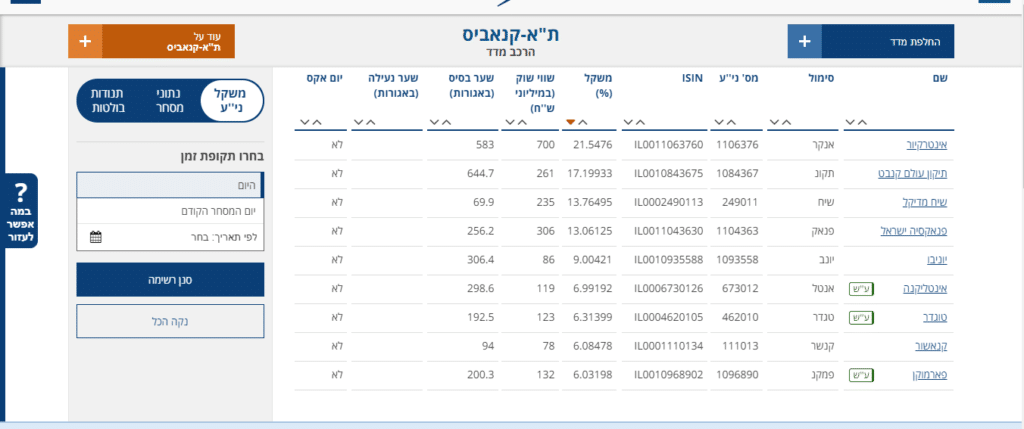Click the ת"א-קנאביס page title
Screen dimensions: 1024x429
(511, 35)
